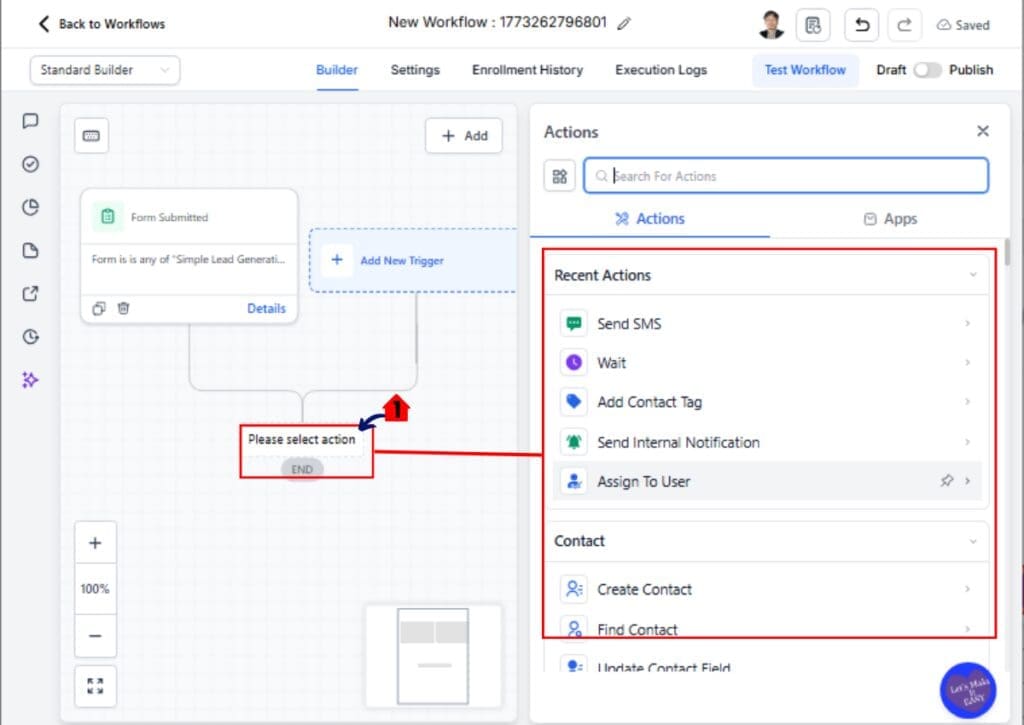Click the 100% zoom level indicator
The height and width of the screenshot is (725, 1024).
pyautogui.click(x=95, y=589)
